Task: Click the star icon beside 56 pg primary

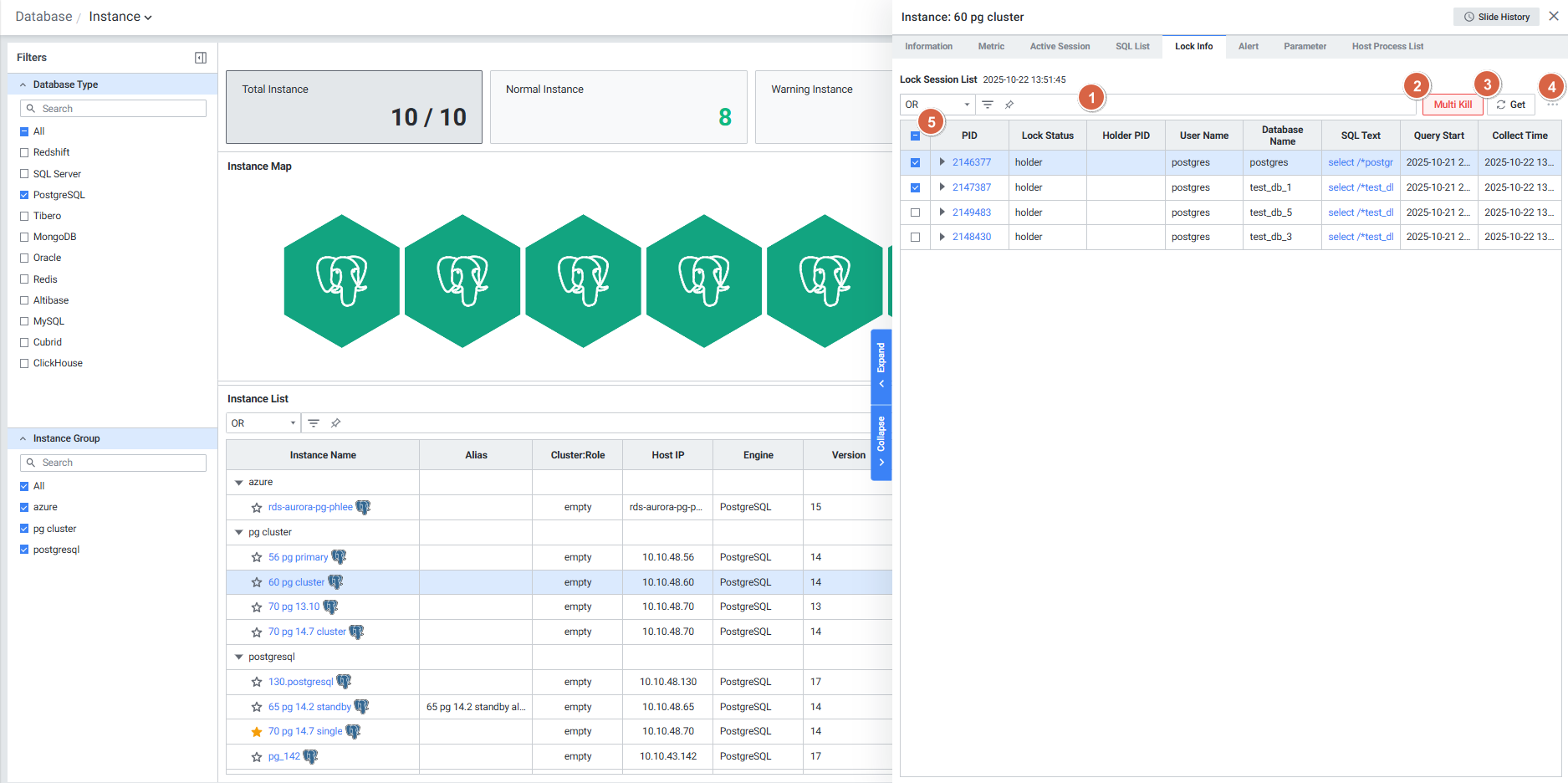Action: 257,557
